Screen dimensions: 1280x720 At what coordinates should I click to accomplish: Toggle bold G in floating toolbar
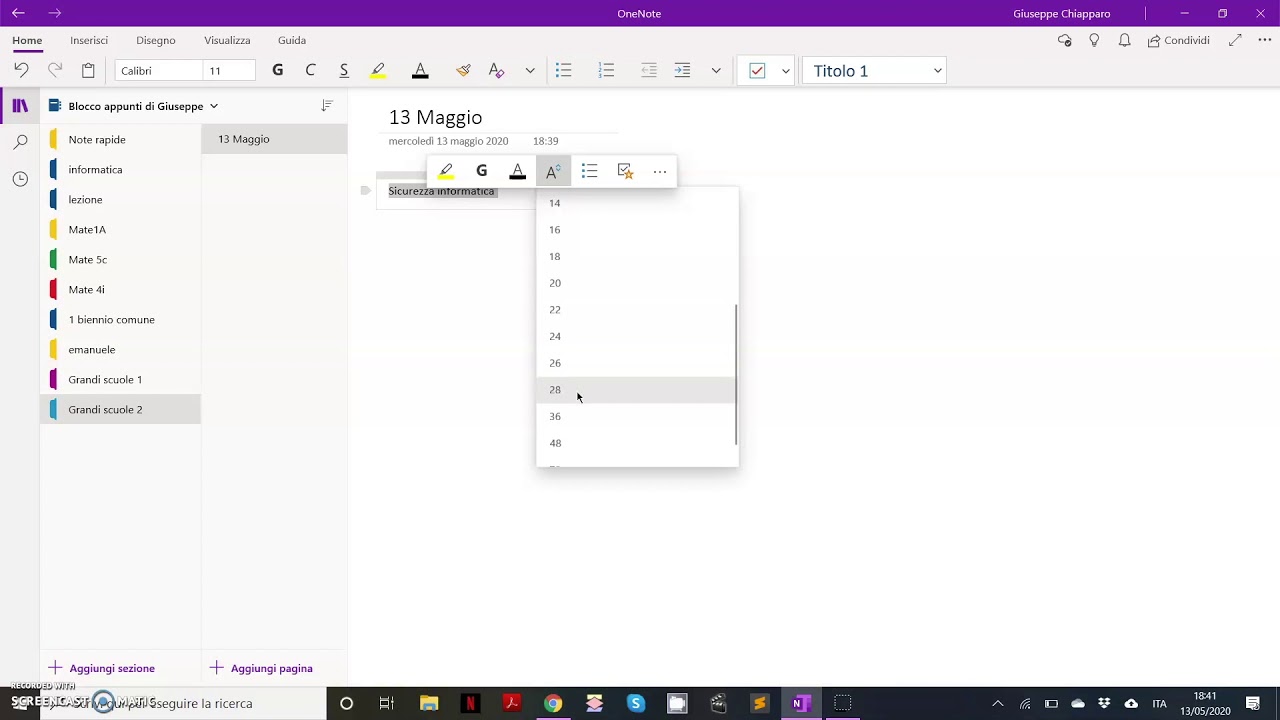[x=482, y=171]
